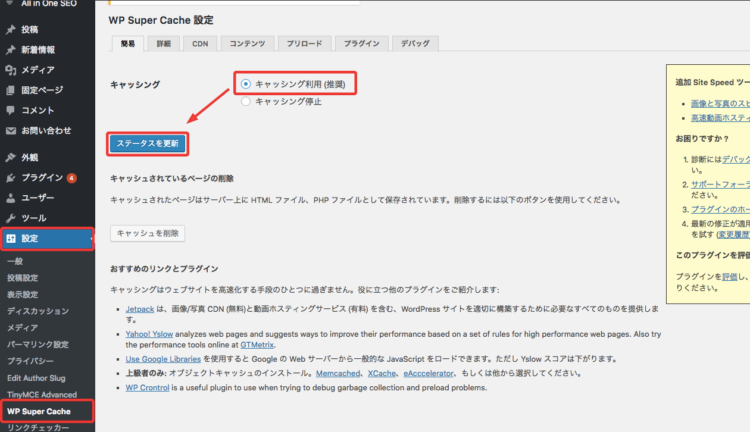Click the ユーザー person icon

coord(10,198)
